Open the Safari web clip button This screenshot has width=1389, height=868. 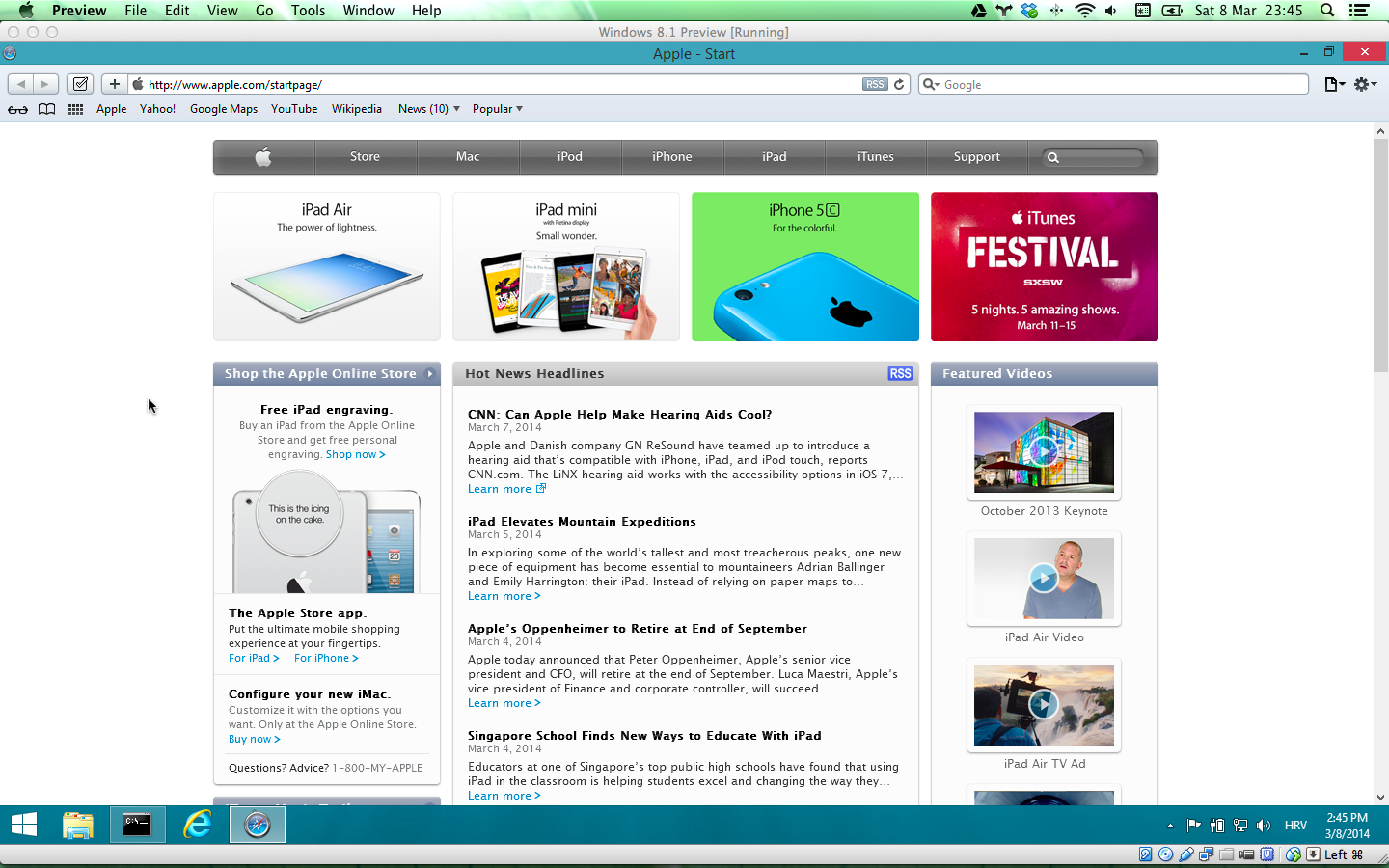click(80, 84)
